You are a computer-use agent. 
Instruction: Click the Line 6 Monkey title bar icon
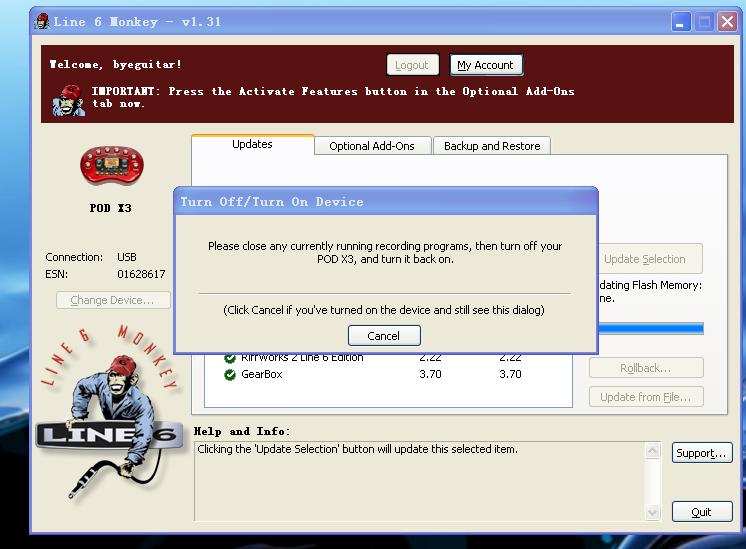coord(42,21)
